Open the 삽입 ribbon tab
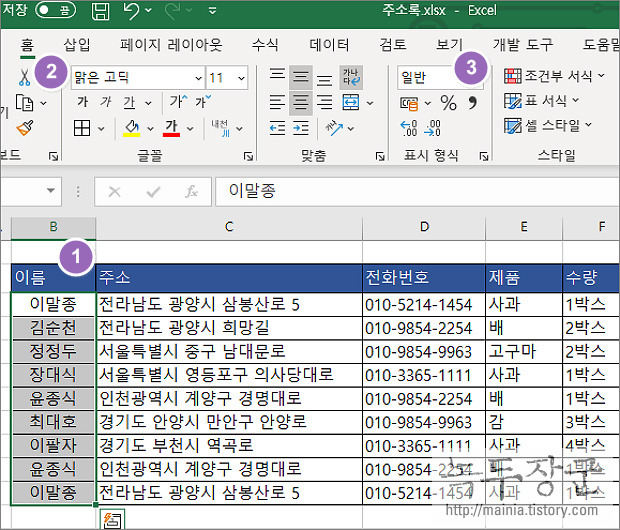Image resolution: width=620 pixels, height=530 pixels. click(x=77, y=45)
